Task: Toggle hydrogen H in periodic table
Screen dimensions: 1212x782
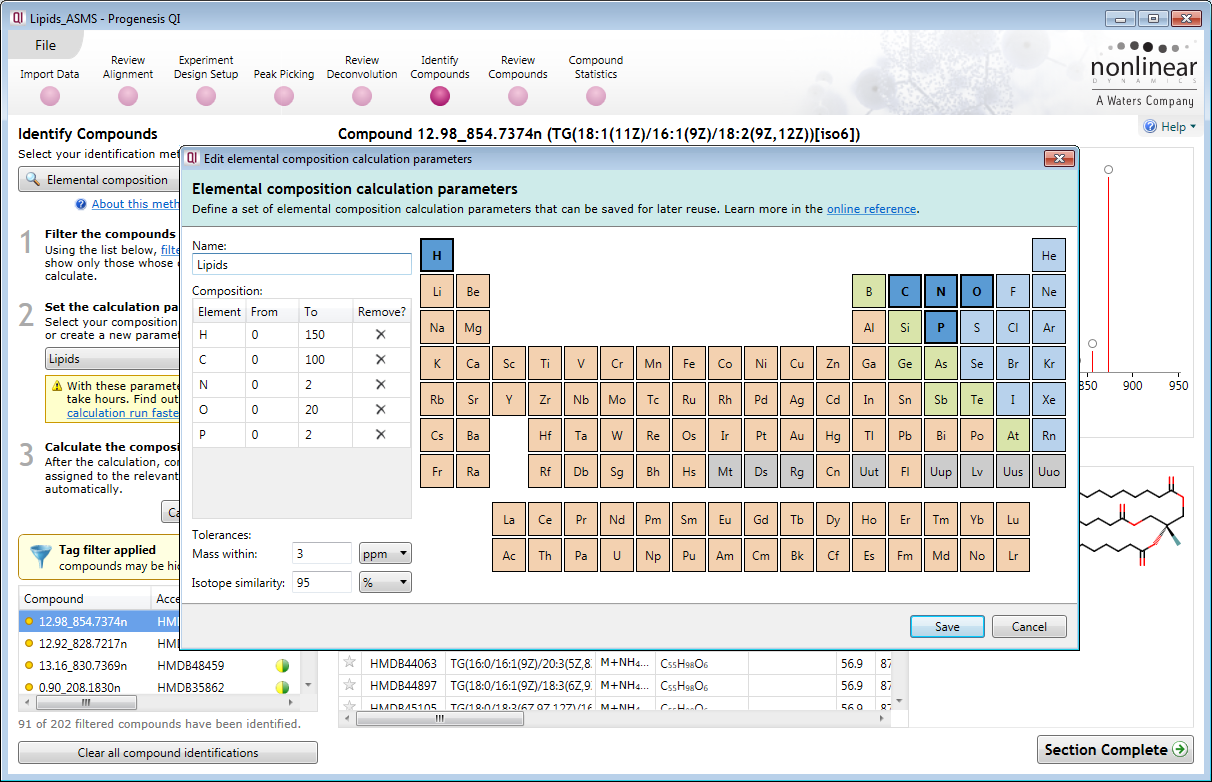Action: pos(437,255)
